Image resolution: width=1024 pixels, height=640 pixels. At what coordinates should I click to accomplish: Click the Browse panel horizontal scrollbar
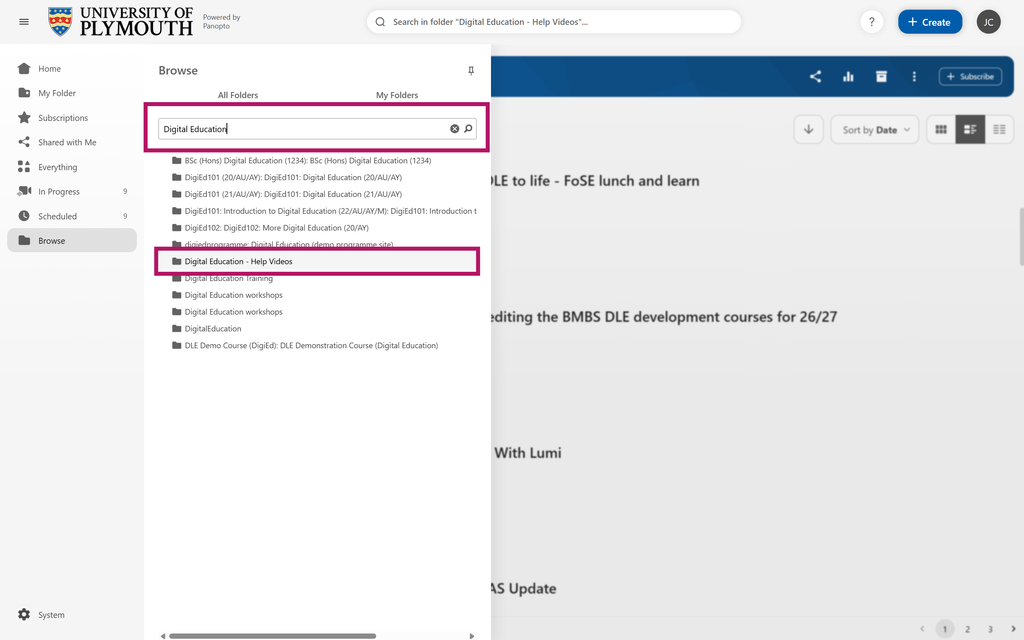(x=272, y=635)
